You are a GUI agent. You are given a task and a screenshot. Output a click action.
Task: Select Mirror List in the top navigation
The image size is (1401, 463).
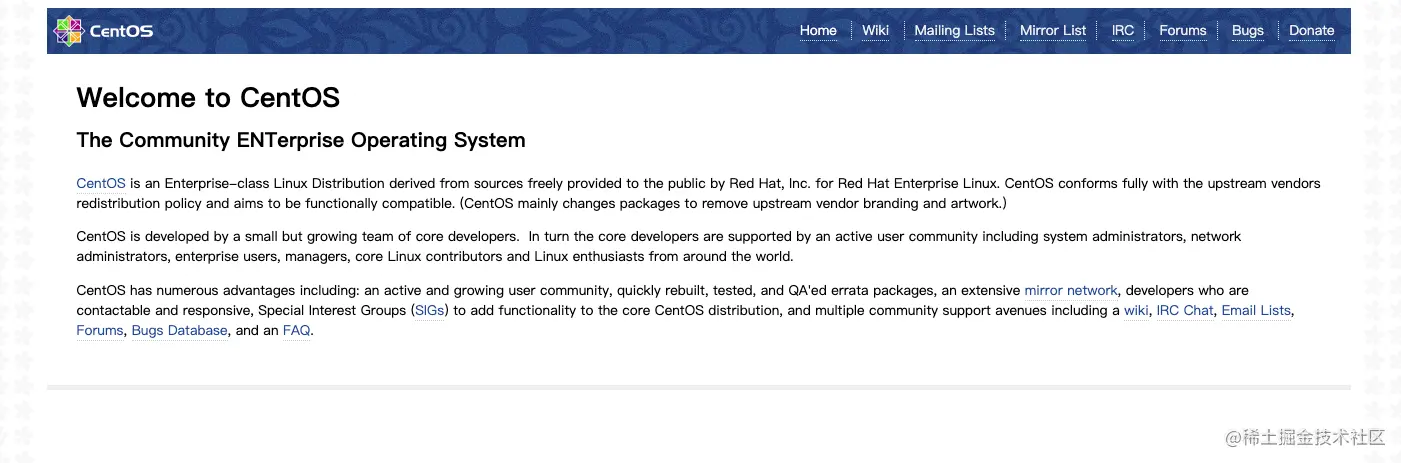(x=1053, y=30)
